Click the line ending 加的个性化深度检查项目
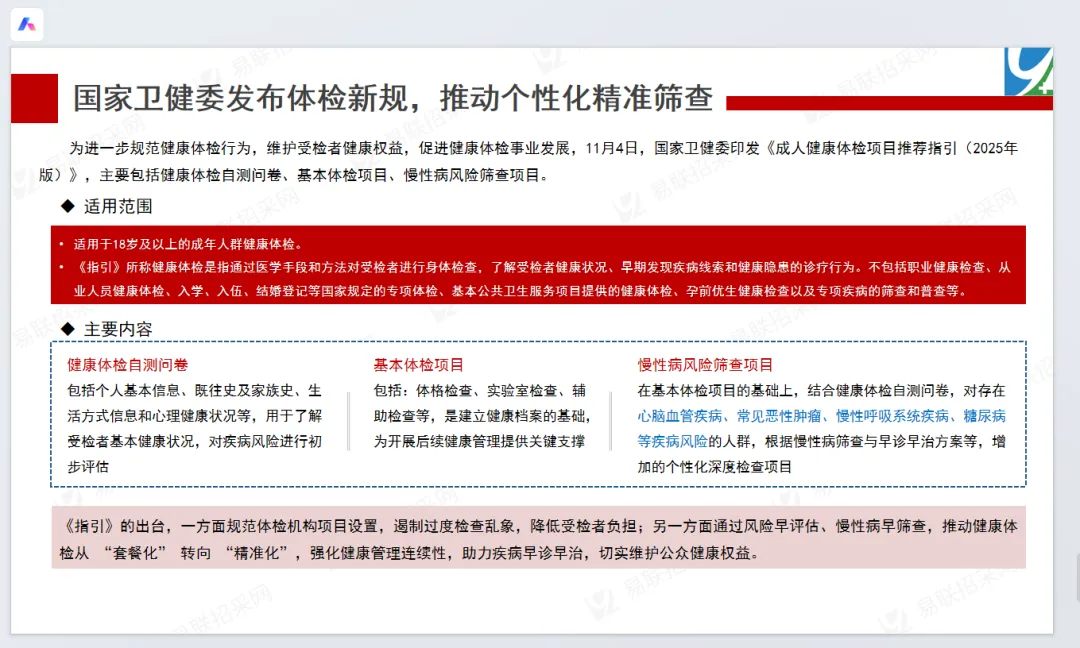Viewport: 1080px width, 648px height. pos(715,467)
